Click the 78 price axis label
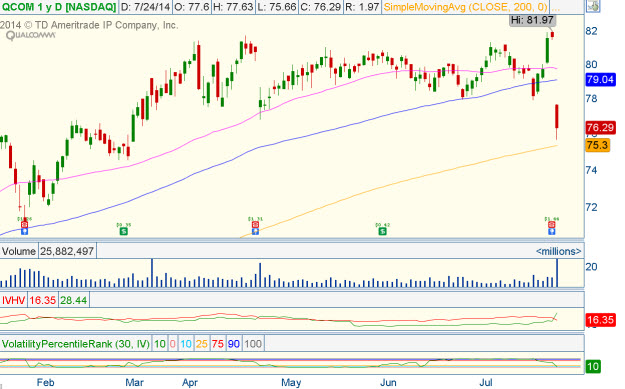Image resolution: width=625 pixels, height=389 pixels. point(592,98)
